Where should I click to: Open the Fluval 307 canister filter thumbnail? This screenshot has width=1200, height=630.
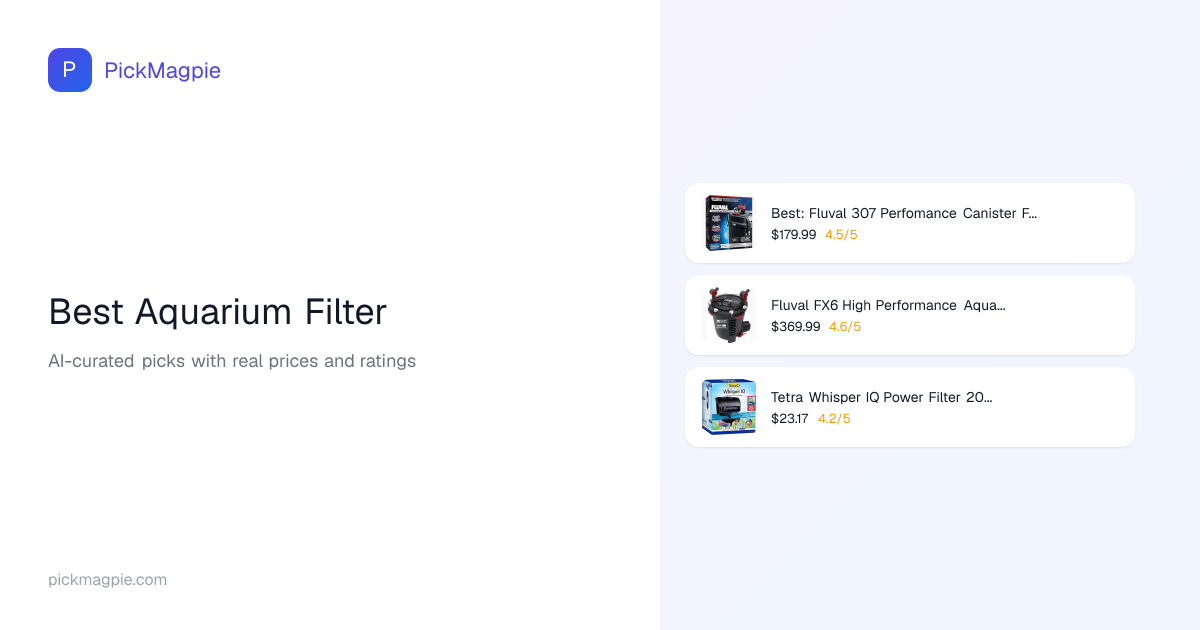728,223
